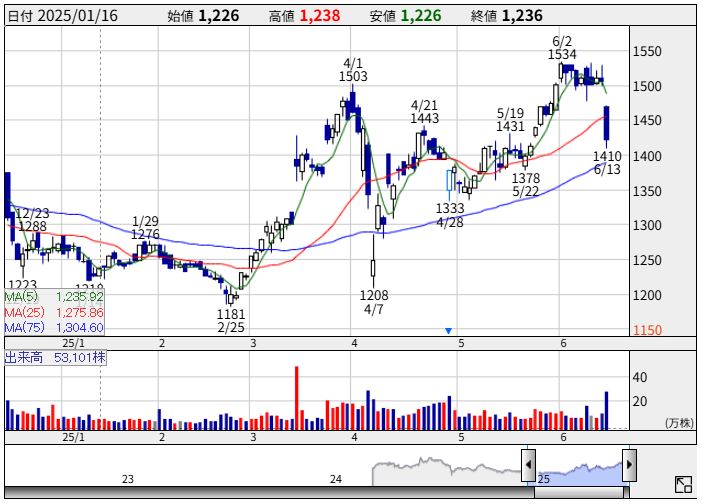Click the blue triangle marker above month 5
This screenshot has height=504, width=702.
click(448, 331)
